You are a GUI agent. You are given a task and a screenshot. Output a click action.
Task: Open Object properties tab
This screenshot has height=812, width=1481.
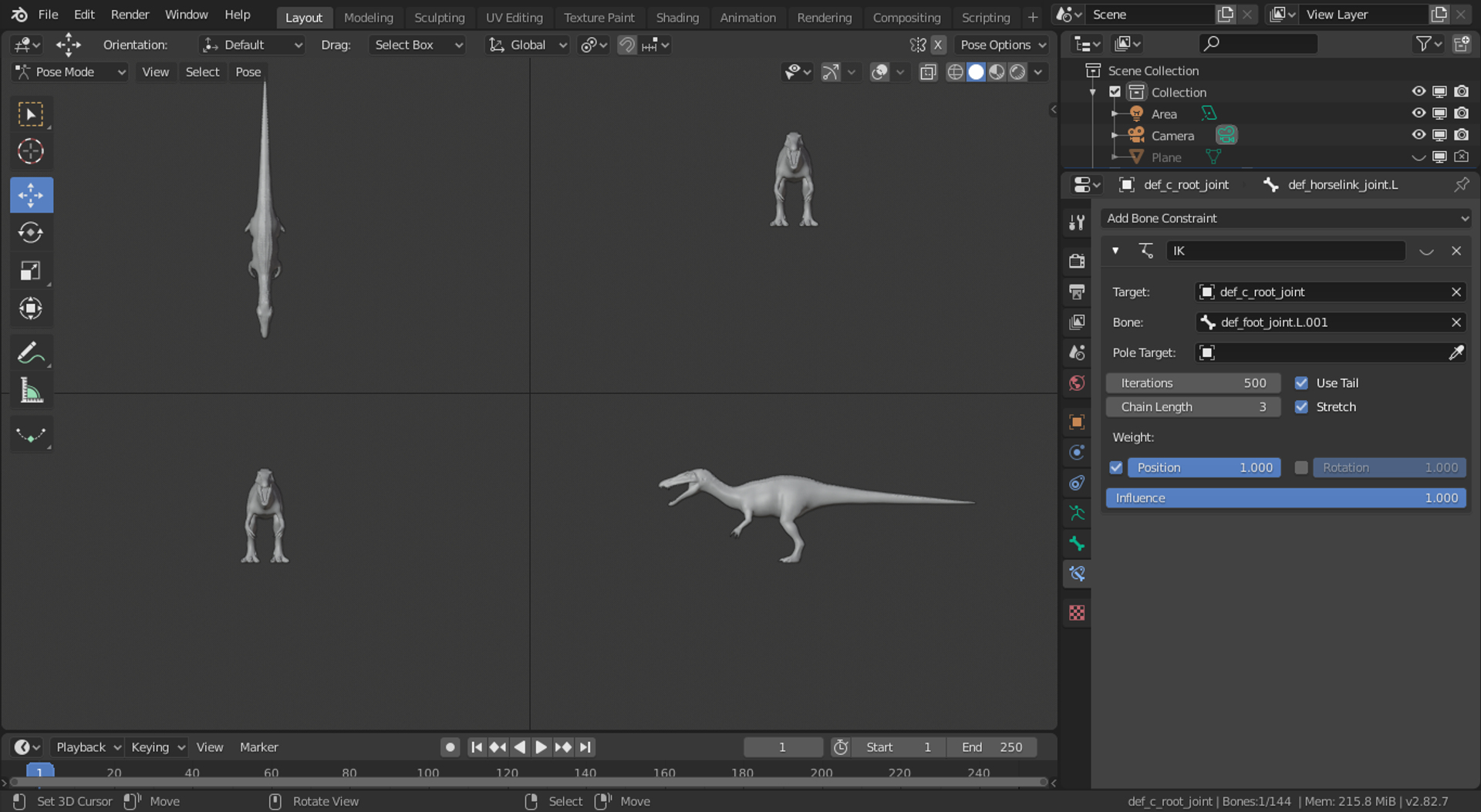tap(1077, 422)
